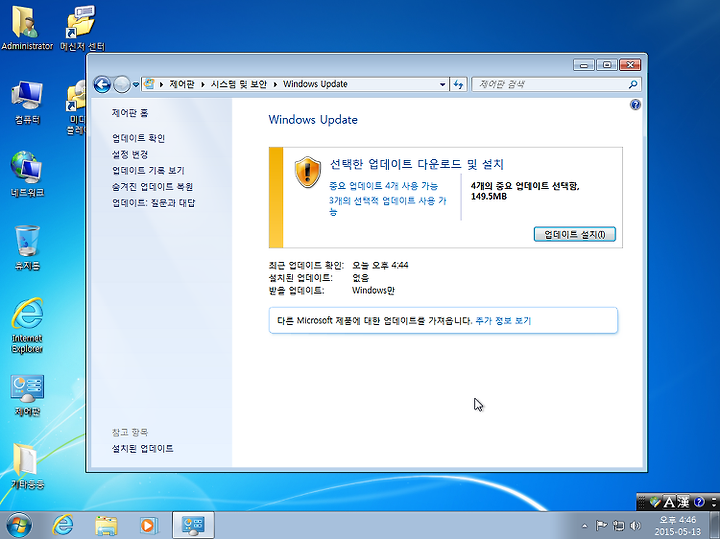Click the Refresh button beside the address bar

point(458,84)
